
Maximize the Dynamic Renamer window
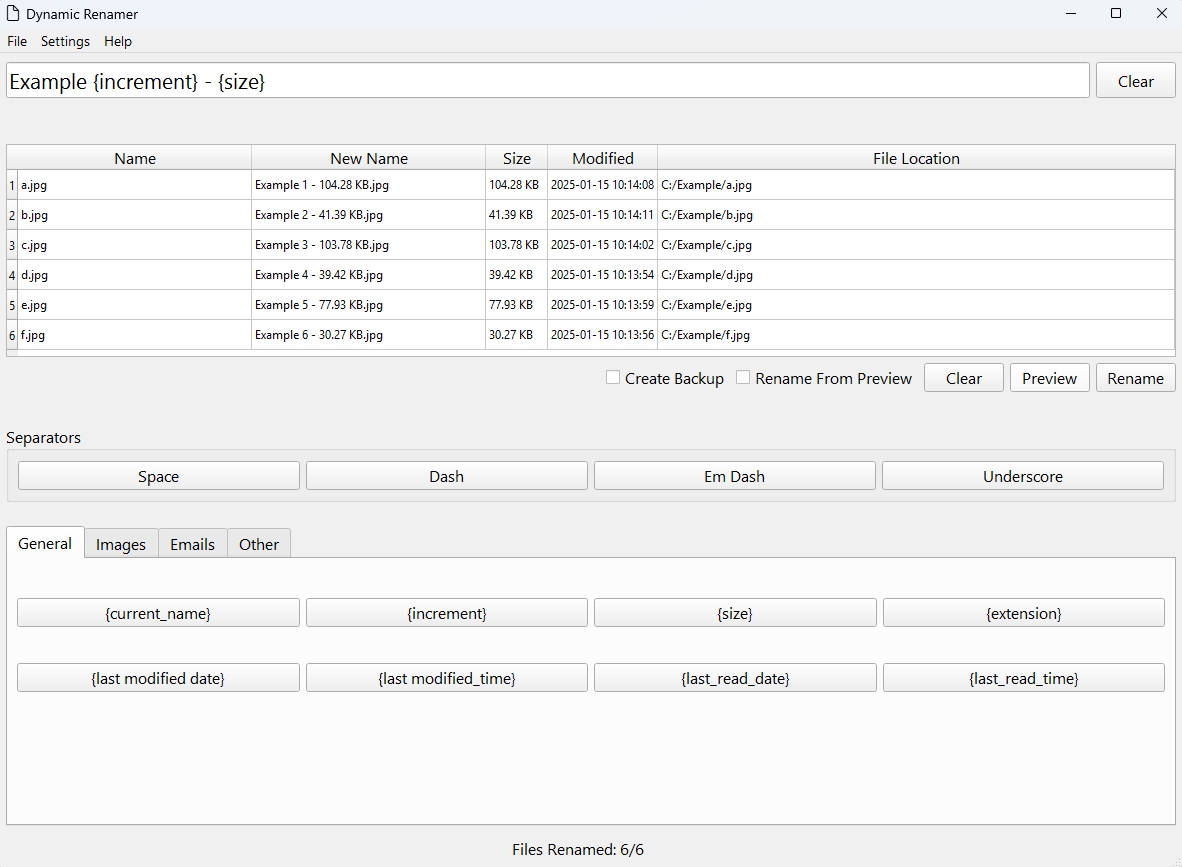1116,14
